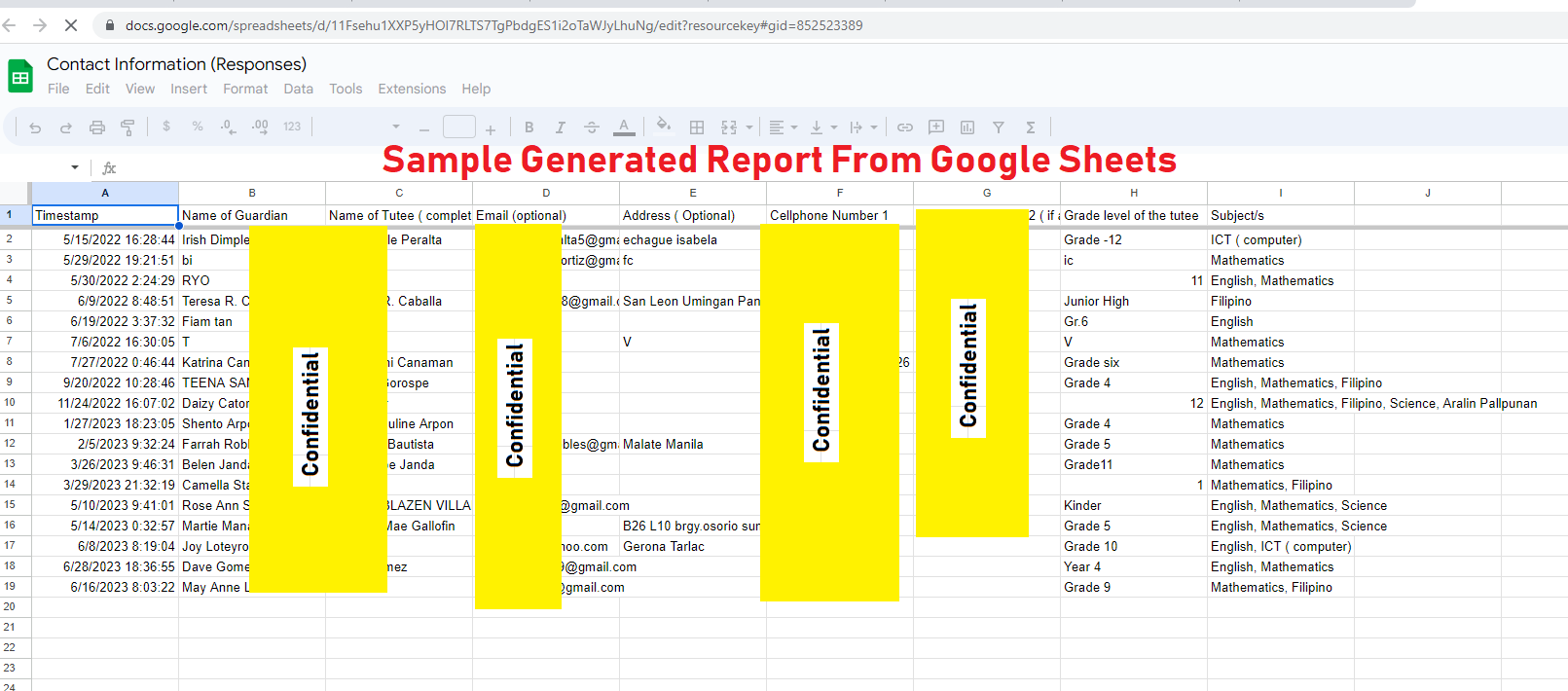Click the 'Subject/s' header cell
This screenshot has width=1568, height=691.
(1281, 215)
